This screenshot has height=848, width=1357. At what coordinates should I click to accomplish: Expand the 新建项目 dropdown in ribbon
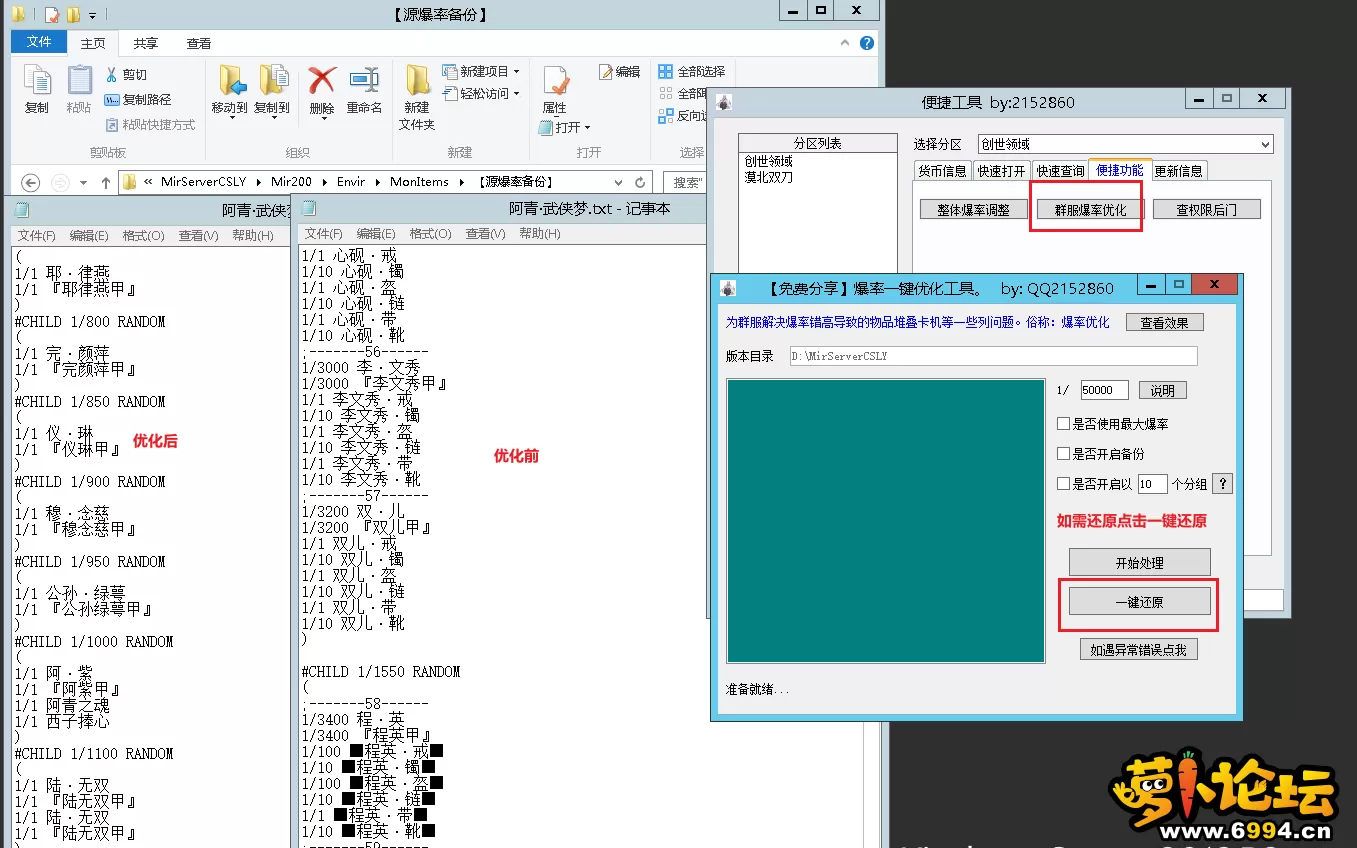(516, 72)
